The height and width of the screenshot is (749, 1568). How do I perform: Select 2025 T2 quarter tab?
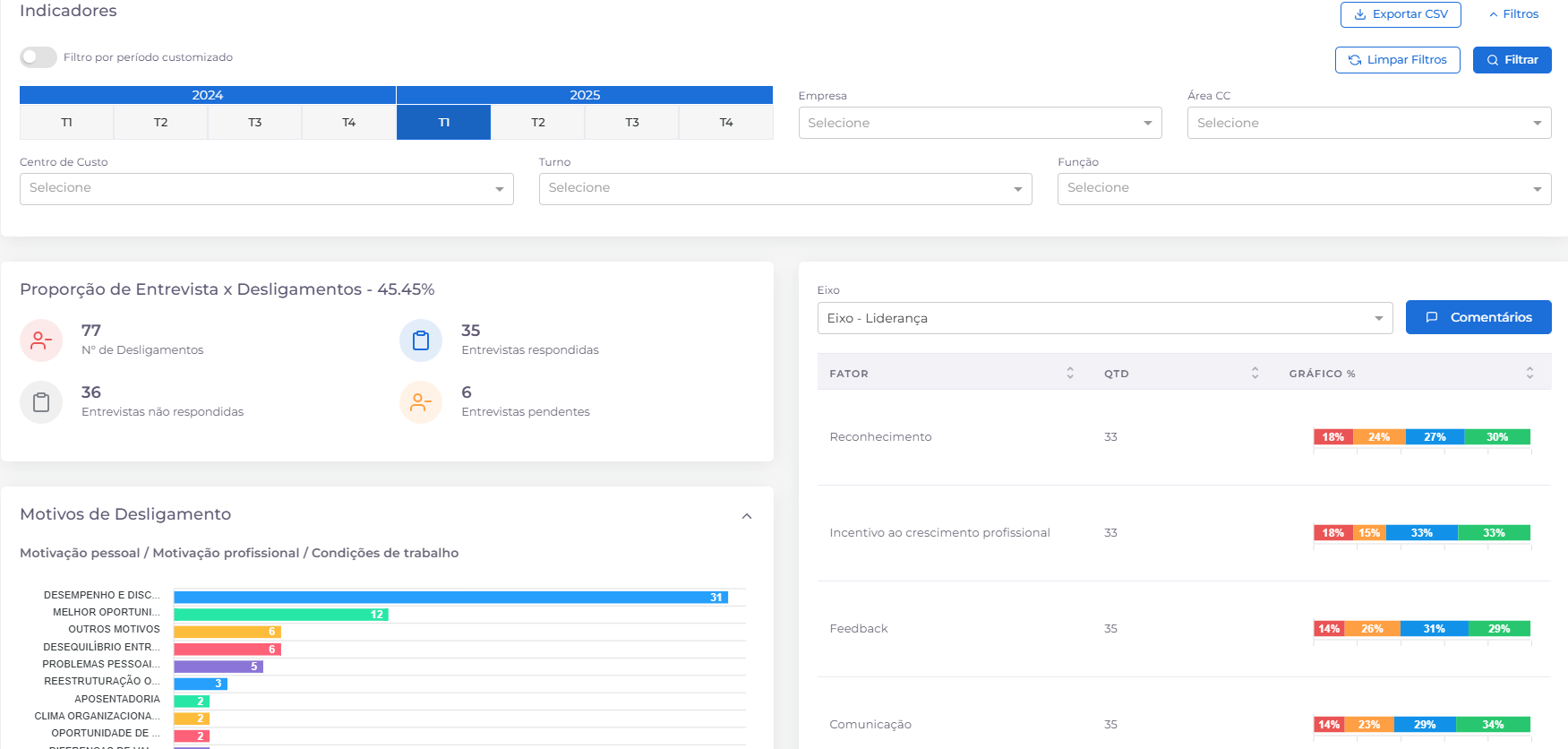(538, 123)
